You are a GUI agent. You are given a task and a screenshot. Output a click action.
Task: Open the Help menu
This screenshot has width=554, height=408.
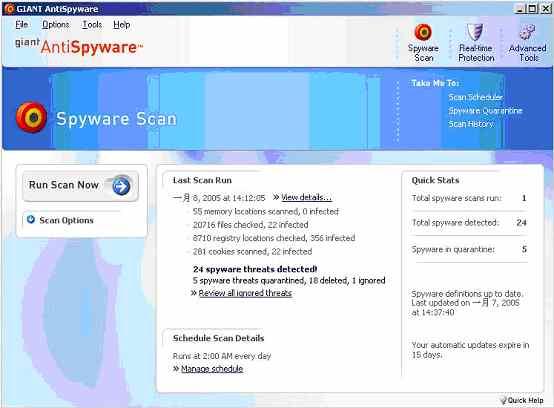(122, 25)
